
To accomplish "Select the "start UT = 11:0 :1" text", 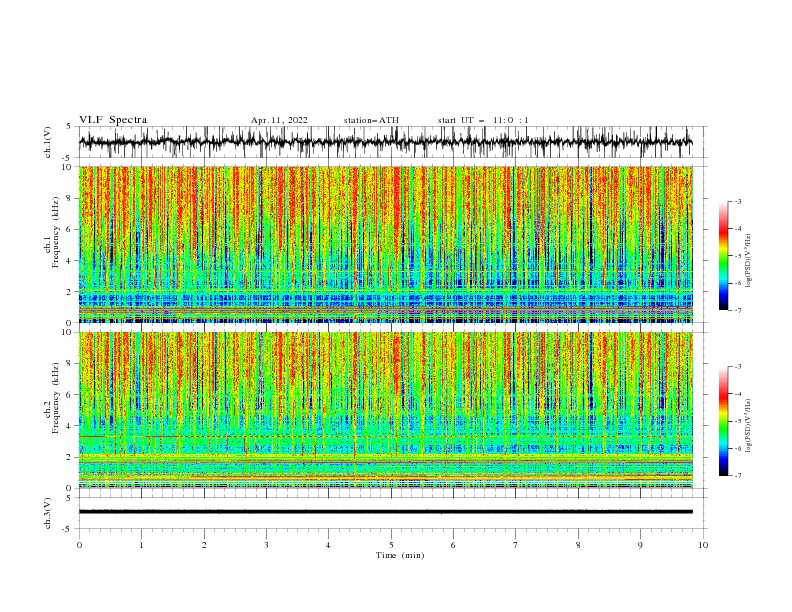I will point(483,120).
